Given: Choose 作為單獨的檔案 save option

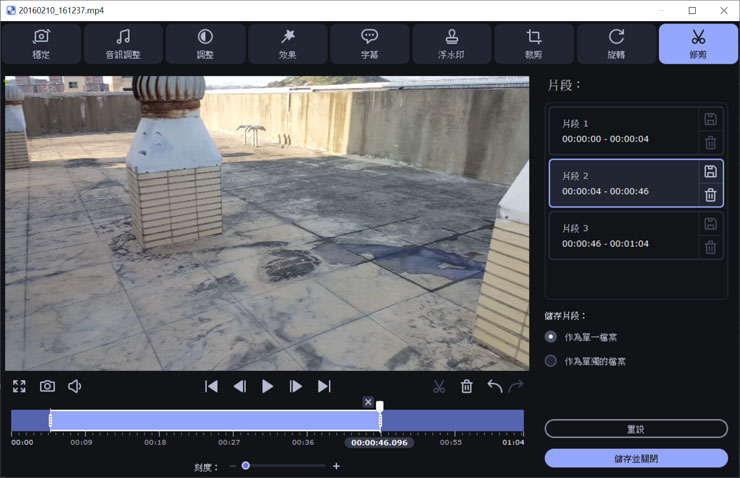Looking at the screenshot, I should tap(550, 361).
